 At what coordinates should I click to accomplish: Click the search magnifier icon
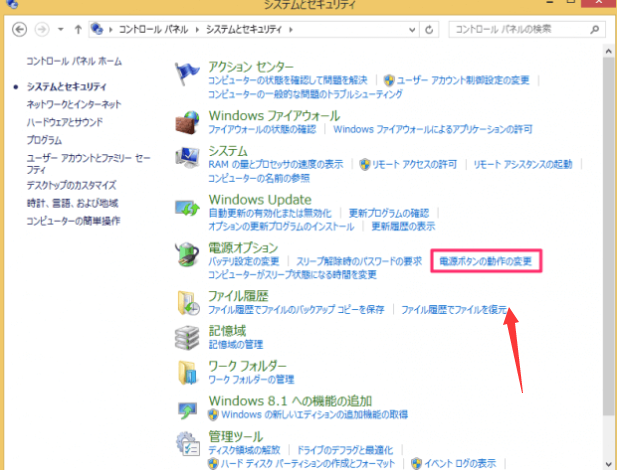tap(595, 30)
